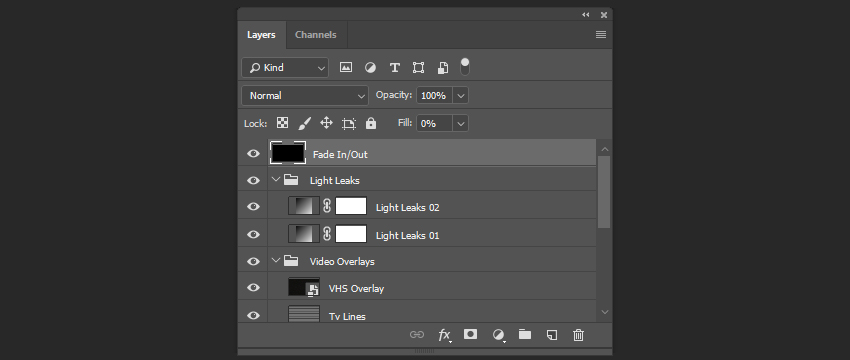Click the Fill 0% field
Screen dimensions: 850x360
point(434,124)
